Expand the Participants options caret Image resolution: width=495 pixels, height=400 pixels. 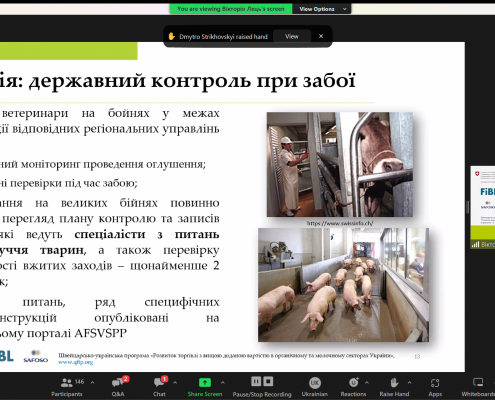coord(92,382)
